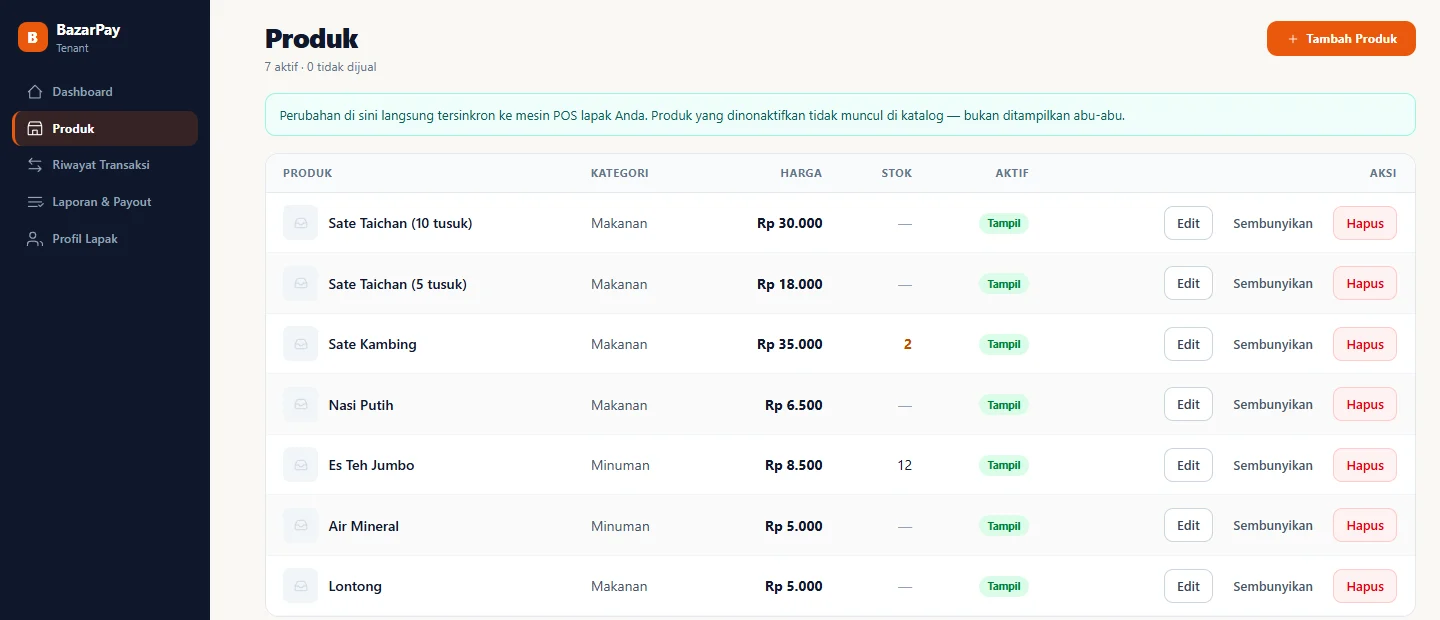
Task: Open the Profil Lapak page
Action: (x=105, y=239)
